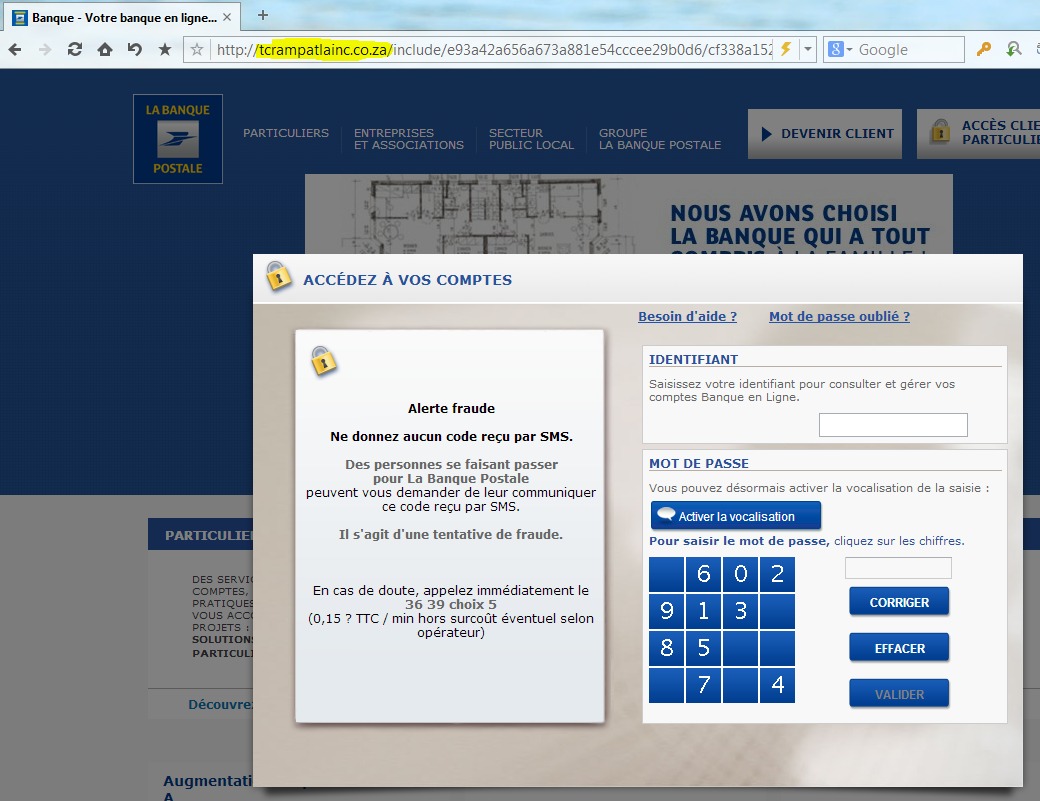
Task: Click the password display field
Action: (898, 568)
